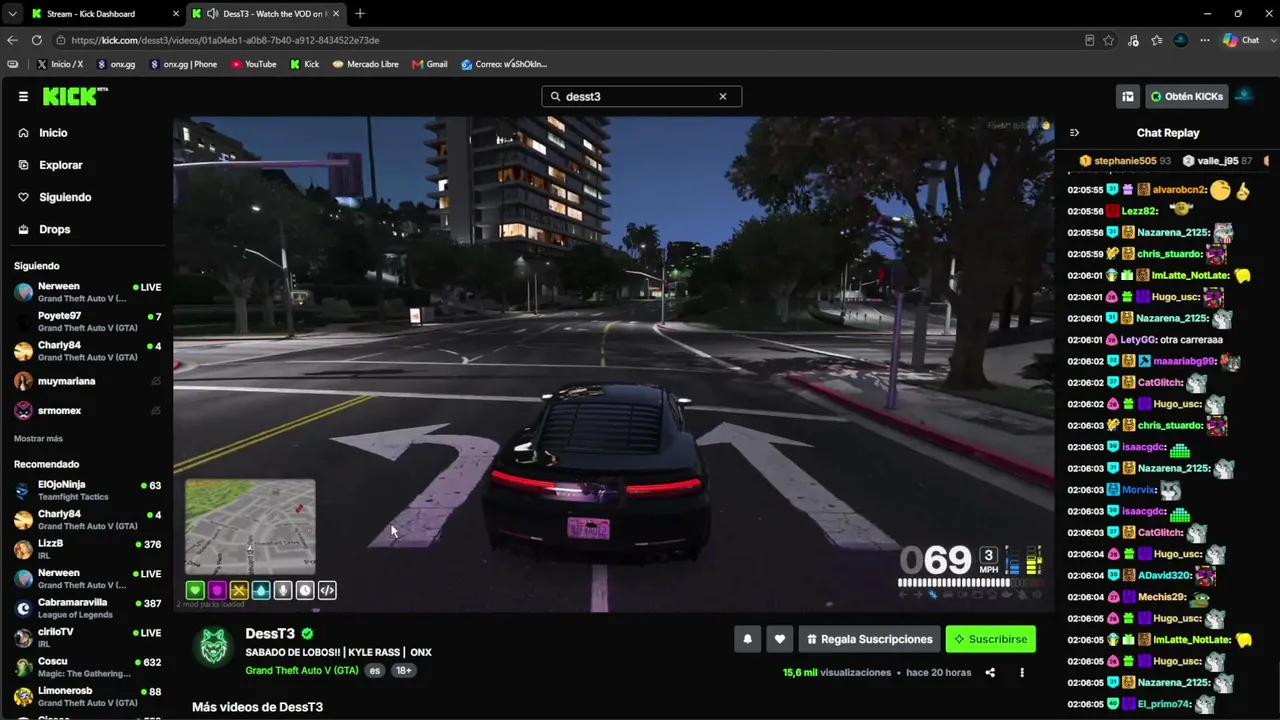Image resolution: width=1280 pixels, height=720 pixels.
Task: Click the clock HUD icon
Action: pyautogui.click(x=305, y=590)
